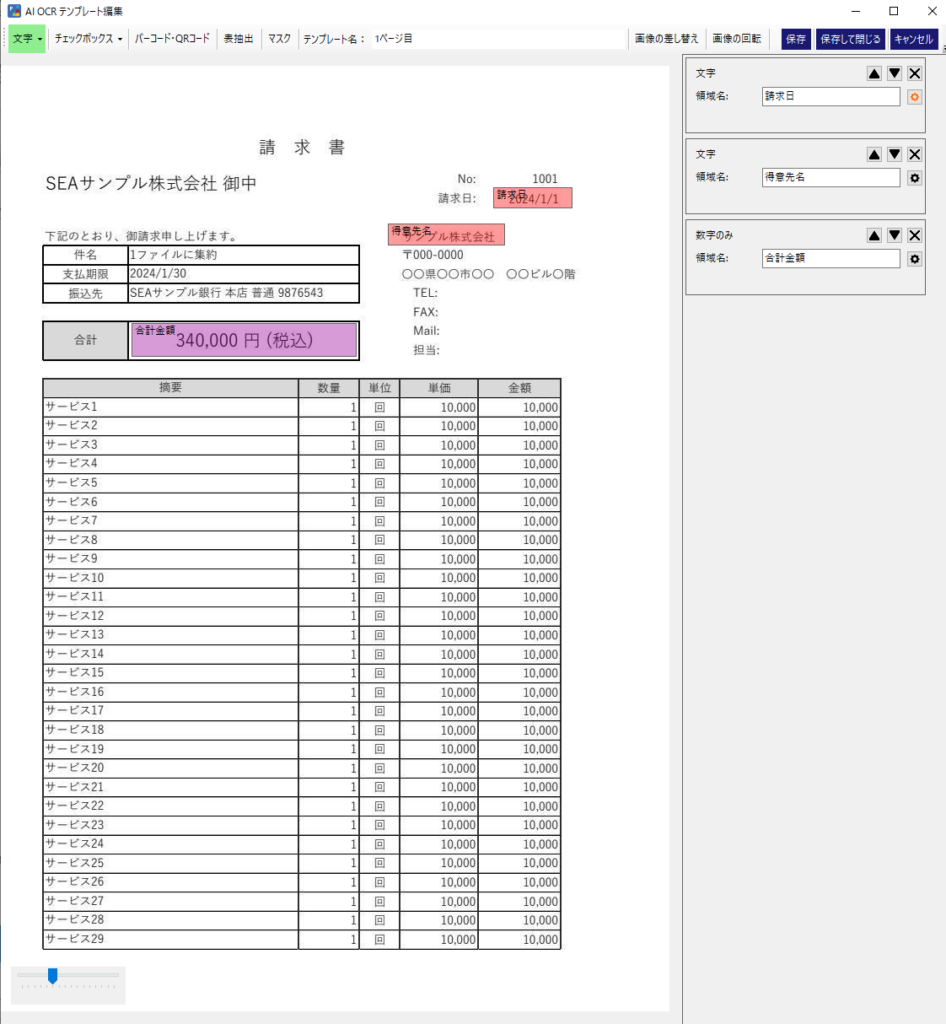Delete the 請求日 field panel
Viewport: 946px width, 1024px height.
tap(915, 74)
